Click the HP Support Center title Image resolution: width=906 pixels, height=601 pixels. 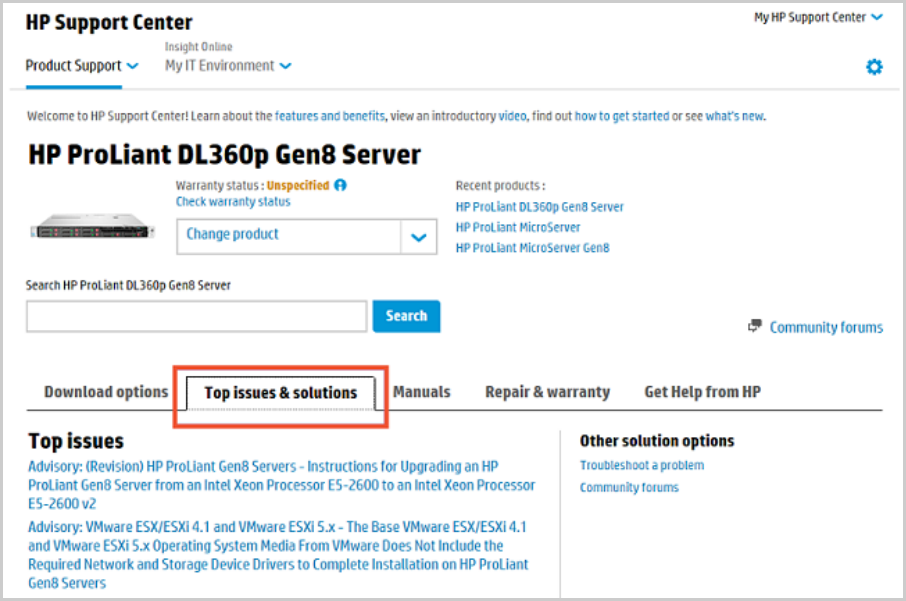(109, 23)
